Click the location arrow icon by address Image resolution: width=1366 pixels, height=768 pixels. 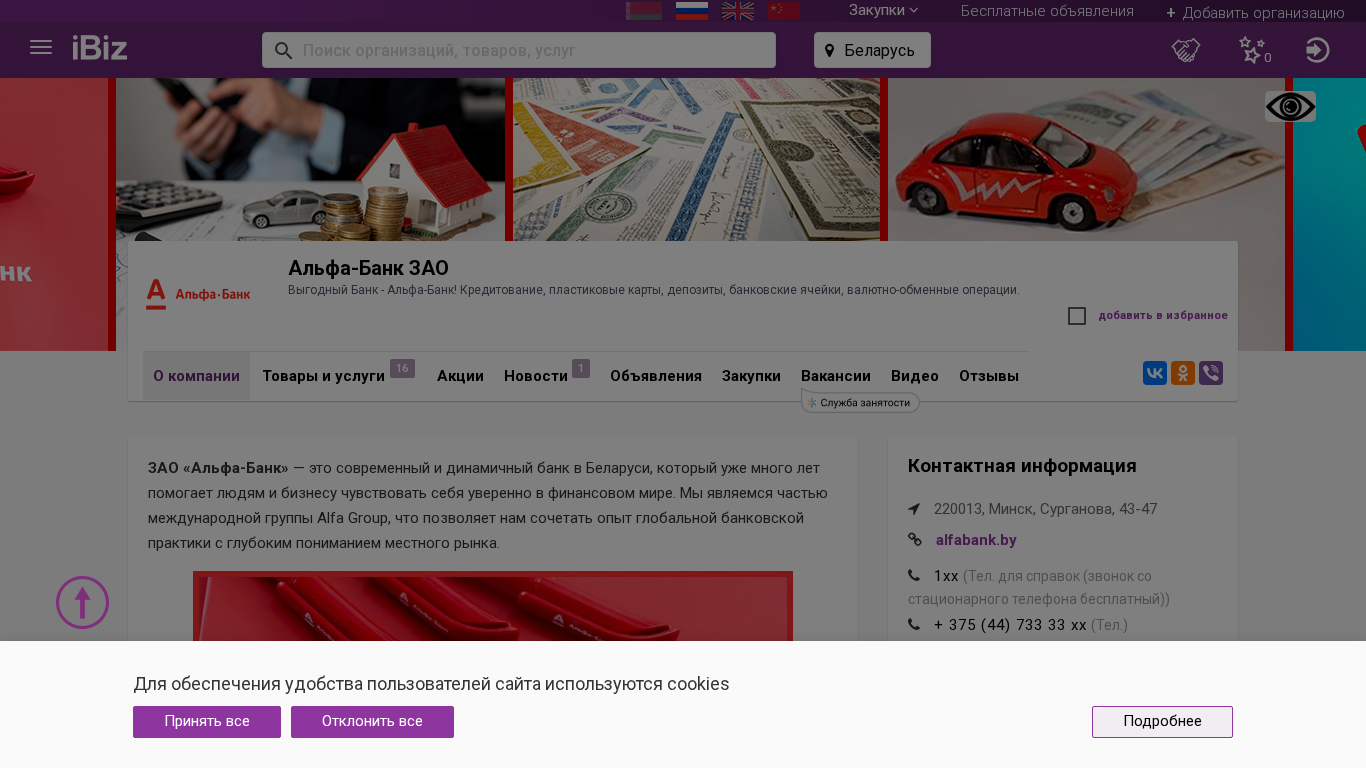click(x=914, y=509)
